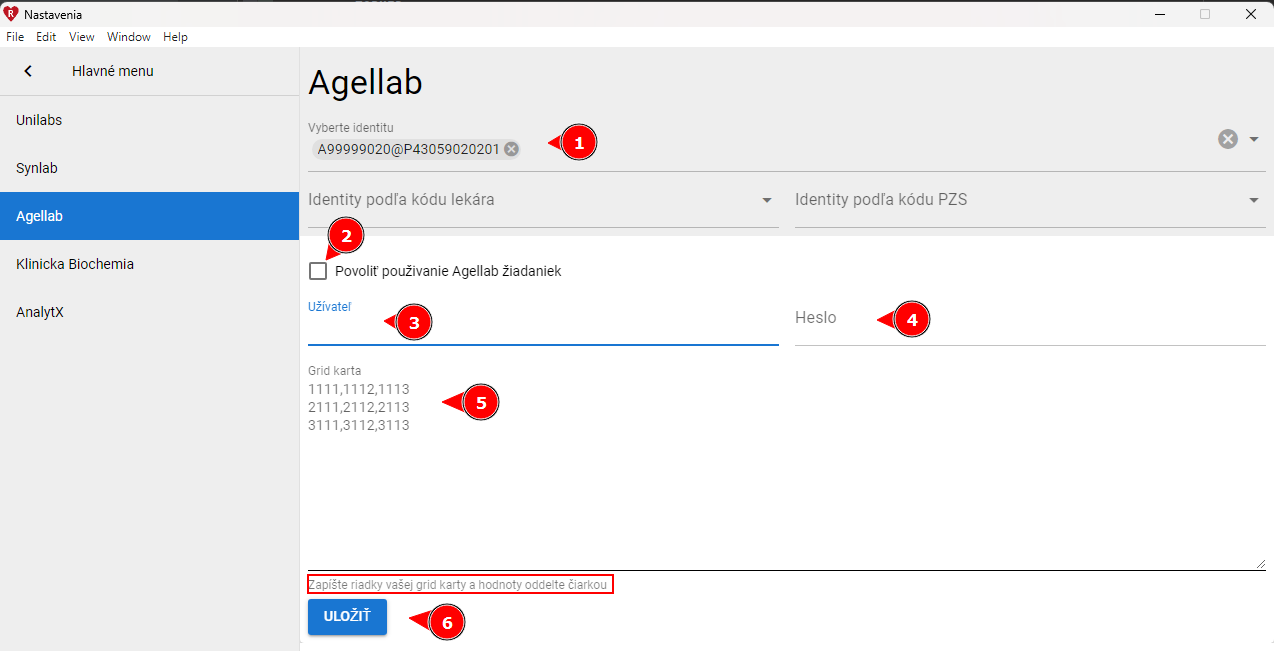Open Identity podľa kódu PZS dropdown

coord(1030,200)
